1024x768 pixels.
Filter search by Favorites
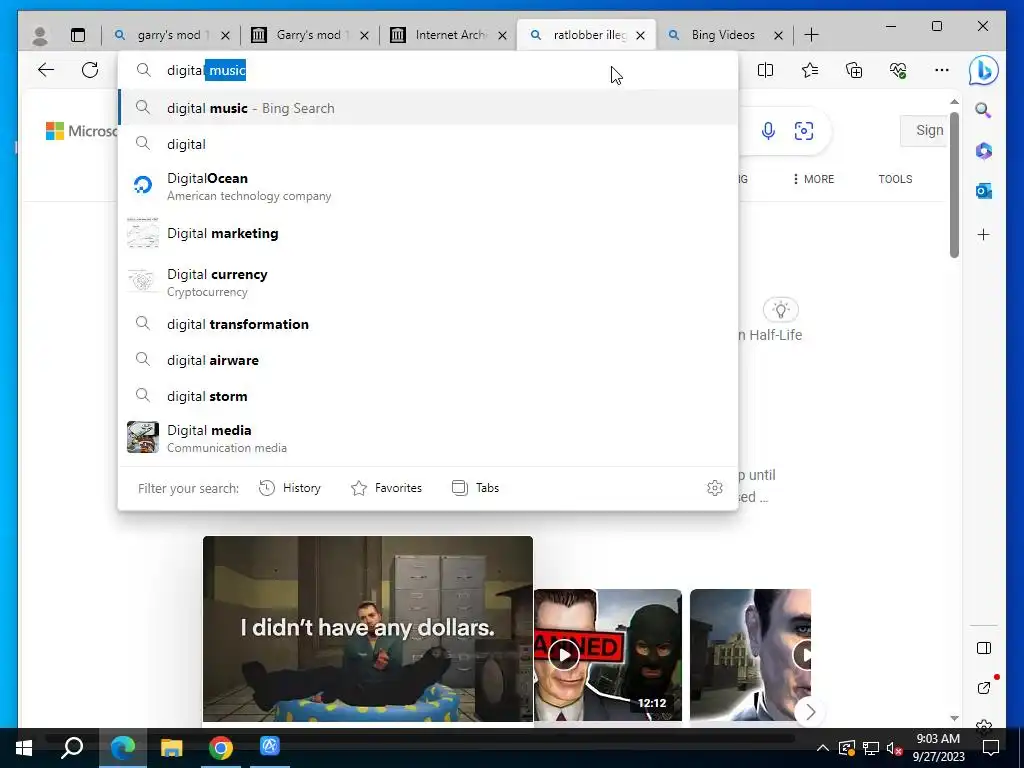coord(386,488)
